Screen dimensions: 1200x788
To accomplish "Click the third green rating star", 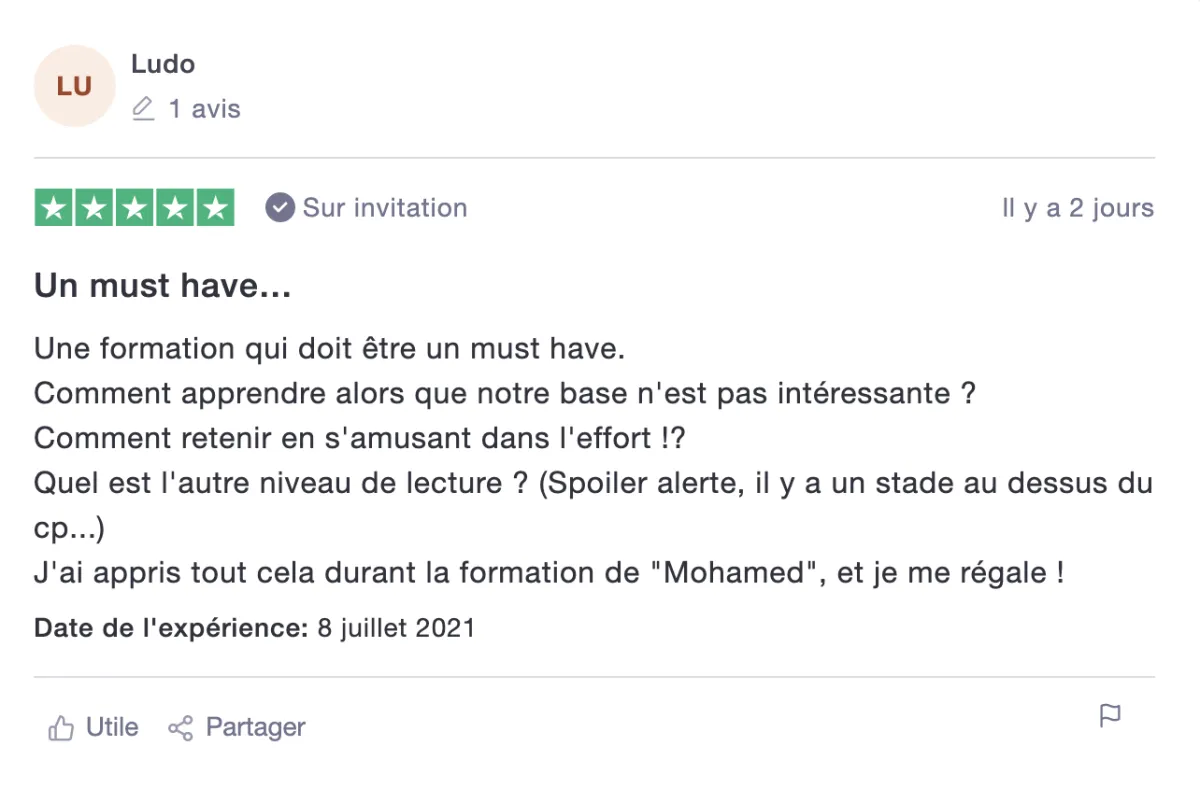I will [x=135, y=207].
